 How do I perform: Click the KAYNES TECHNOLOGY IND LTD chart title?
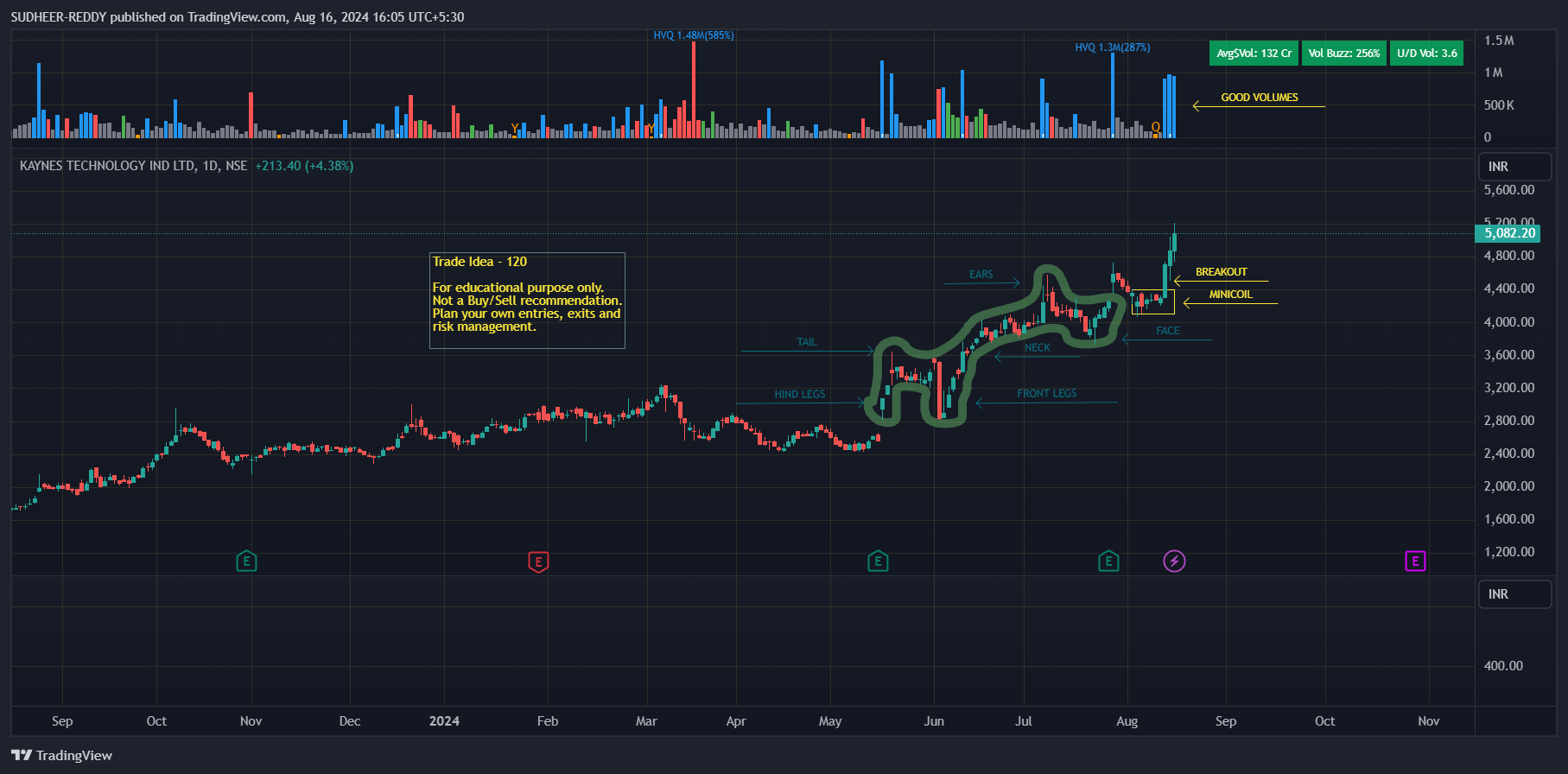click(133, 166)
